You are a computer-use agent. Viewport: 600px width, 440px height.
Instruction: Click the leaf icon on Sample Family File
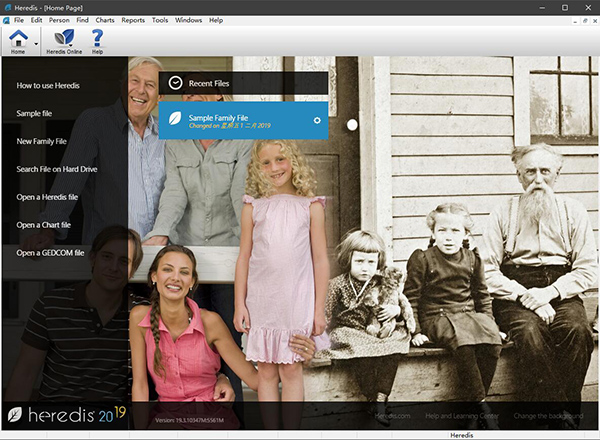pyautogui.click(x=175, y=119)
